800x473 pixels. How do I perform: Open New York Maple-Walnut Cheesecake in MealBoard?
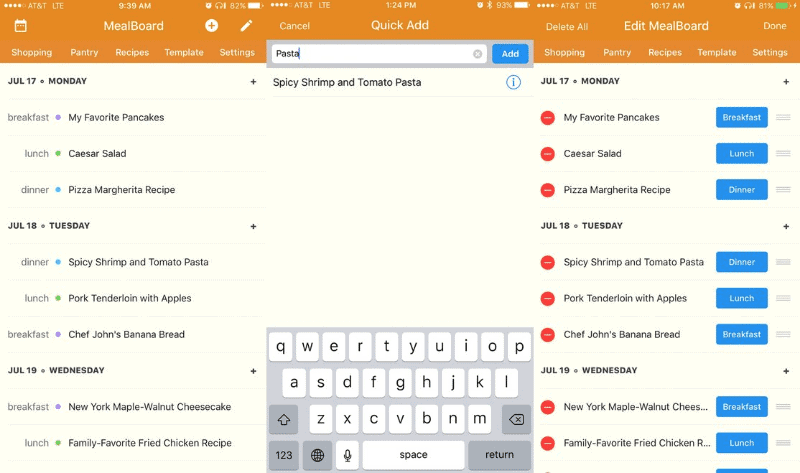point(133,407)
